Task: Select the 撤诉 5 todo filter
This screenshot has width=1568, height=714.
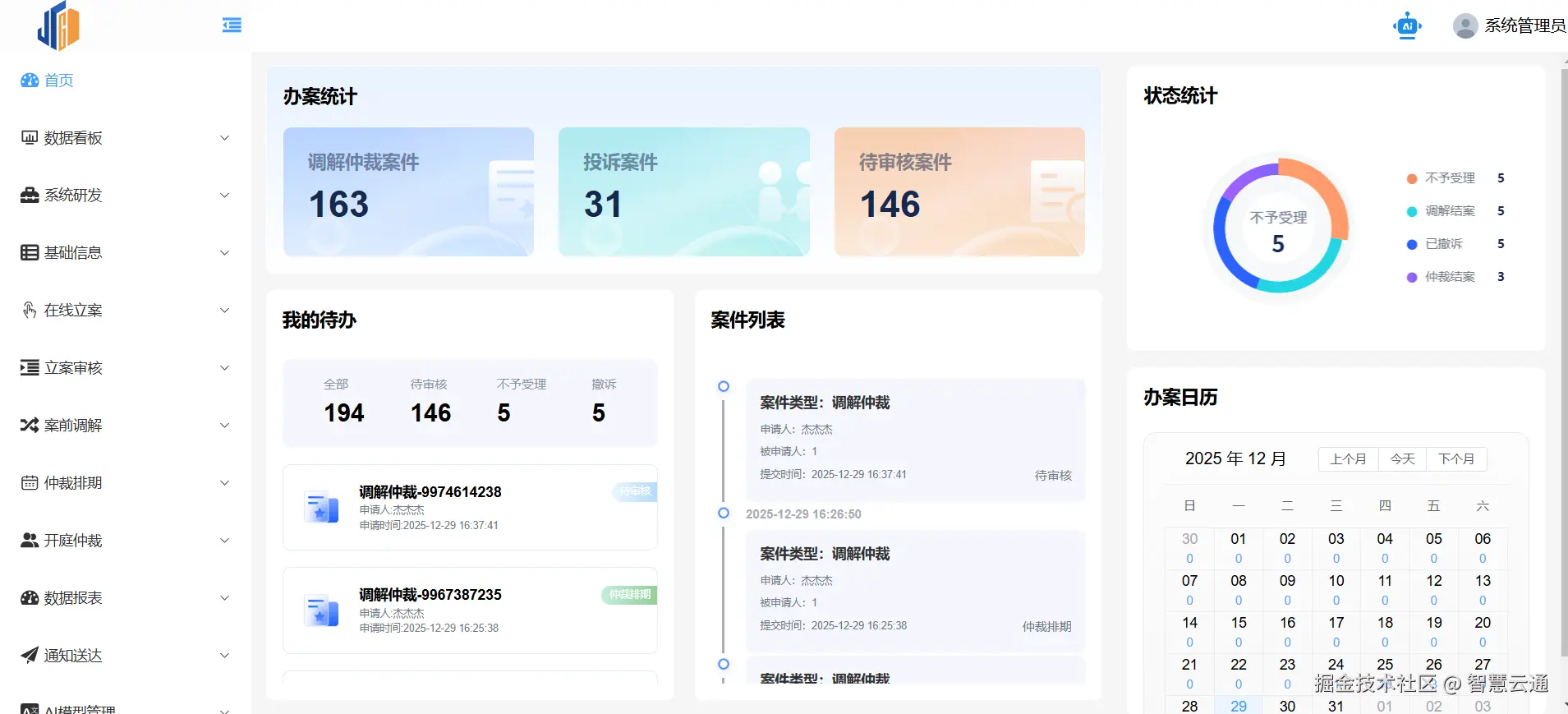Action: (x=604, y=402)
